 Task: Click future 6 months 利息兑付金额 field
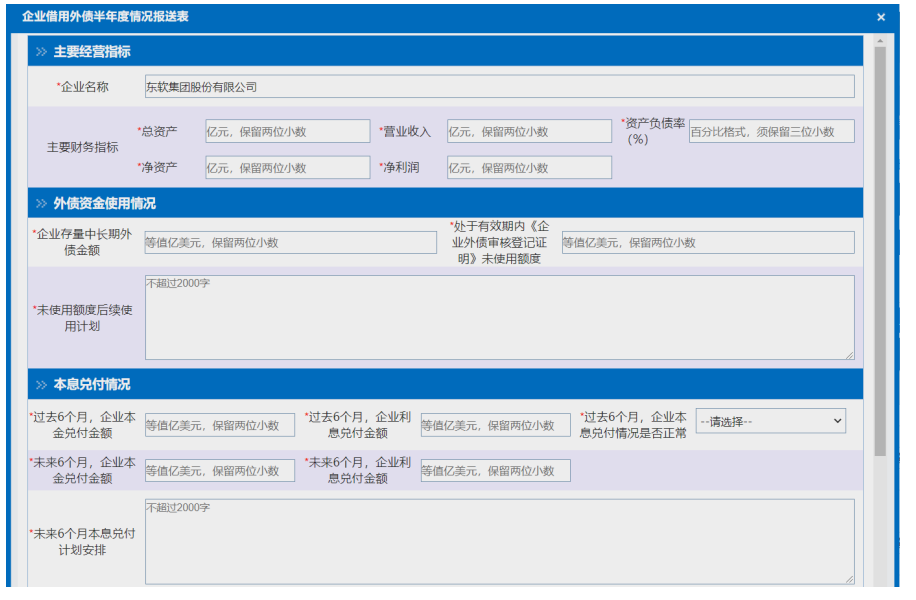coord(495,471)
